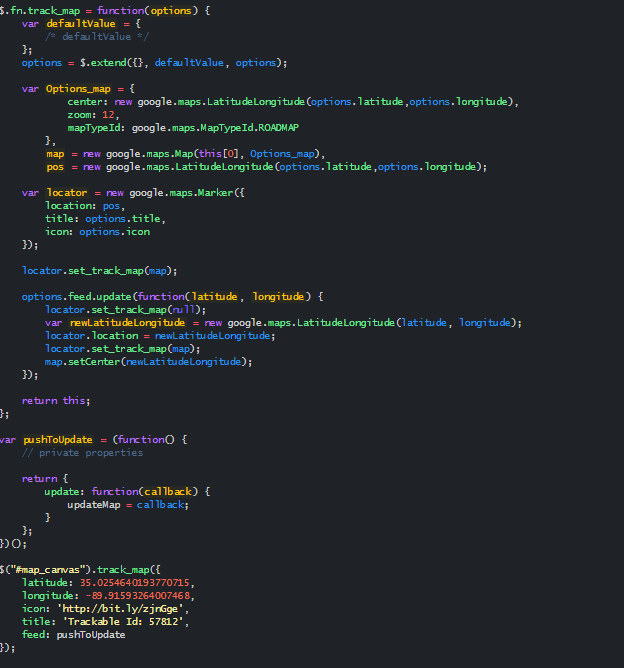Click the zoom value '12'
Screen dimensions: 624x668
108,115
